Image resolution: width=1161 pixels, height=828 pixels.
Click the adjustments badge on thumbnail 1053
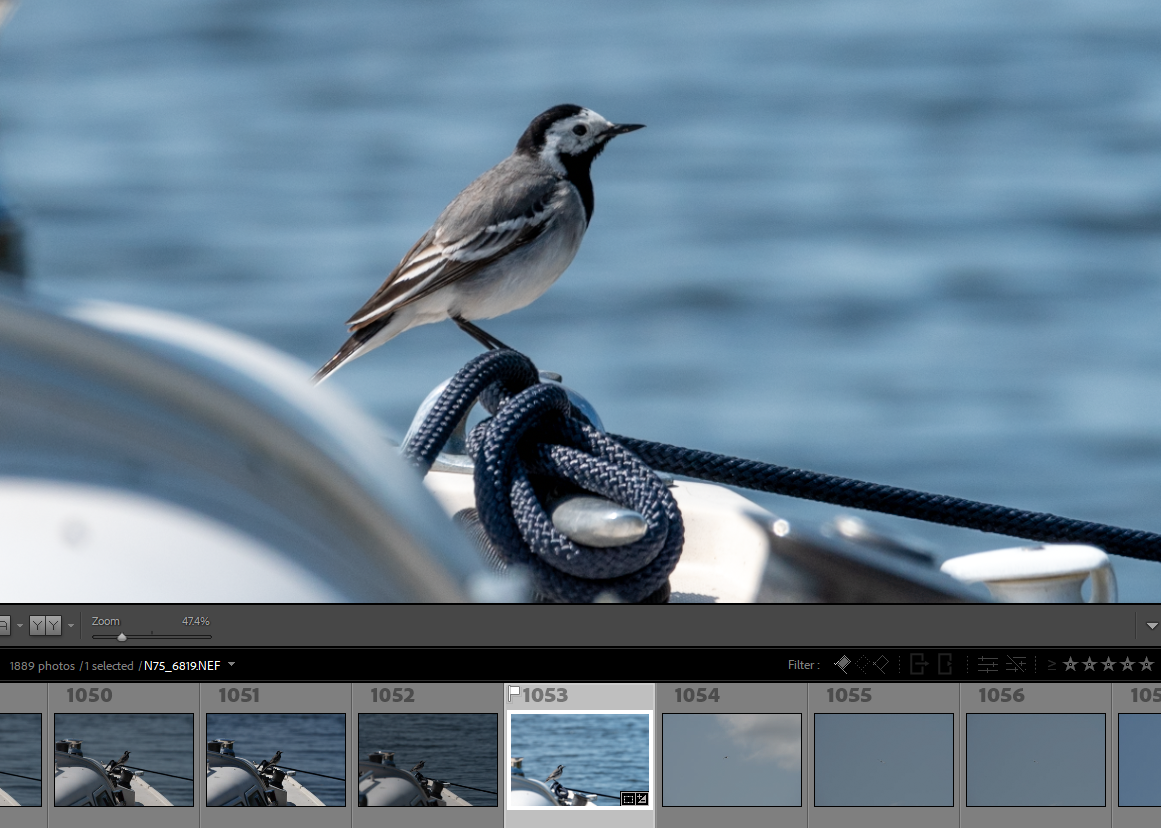641,798
